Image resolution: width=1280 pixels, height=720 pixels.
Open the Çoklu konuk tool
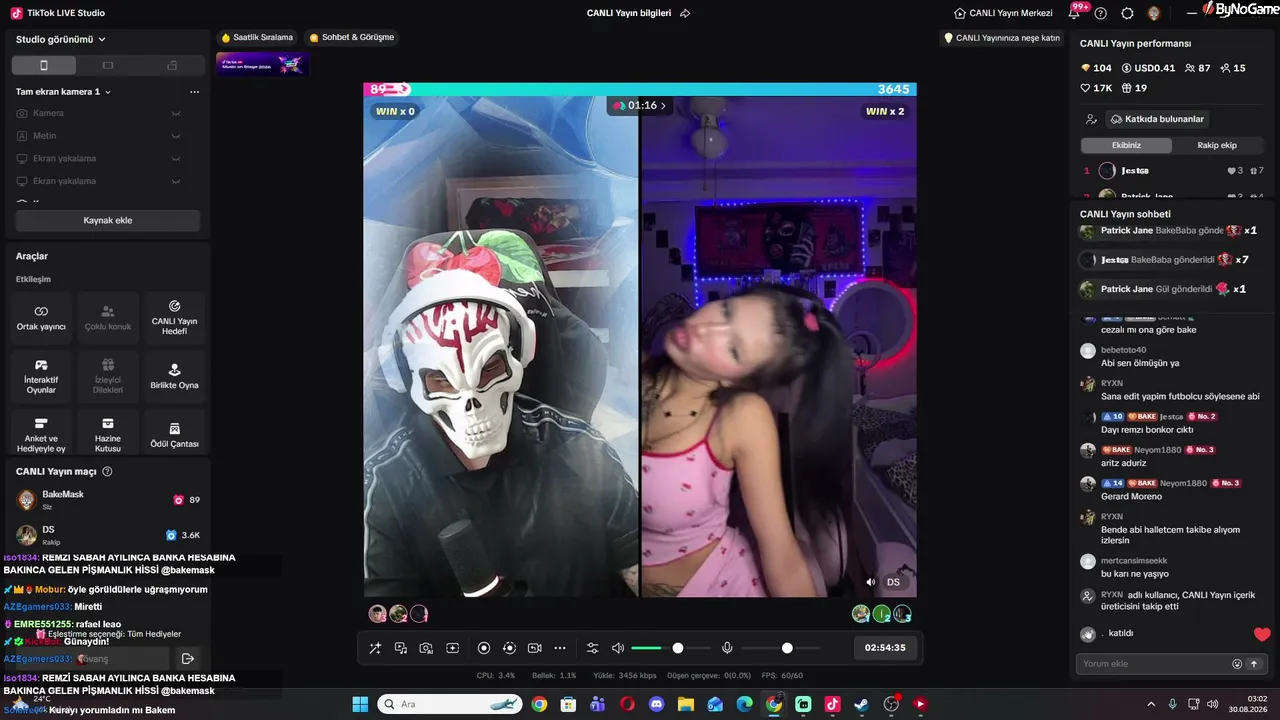click(x=108, y=318)
